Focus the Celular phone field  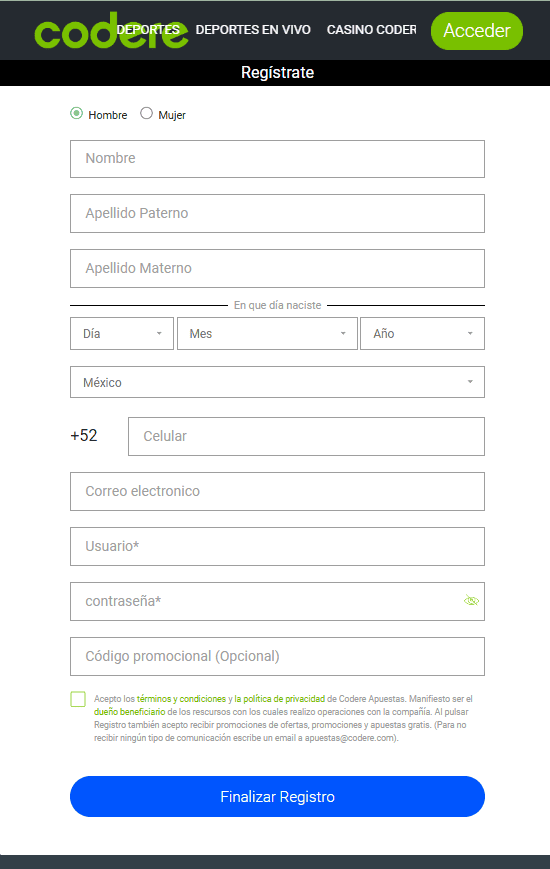306,437
